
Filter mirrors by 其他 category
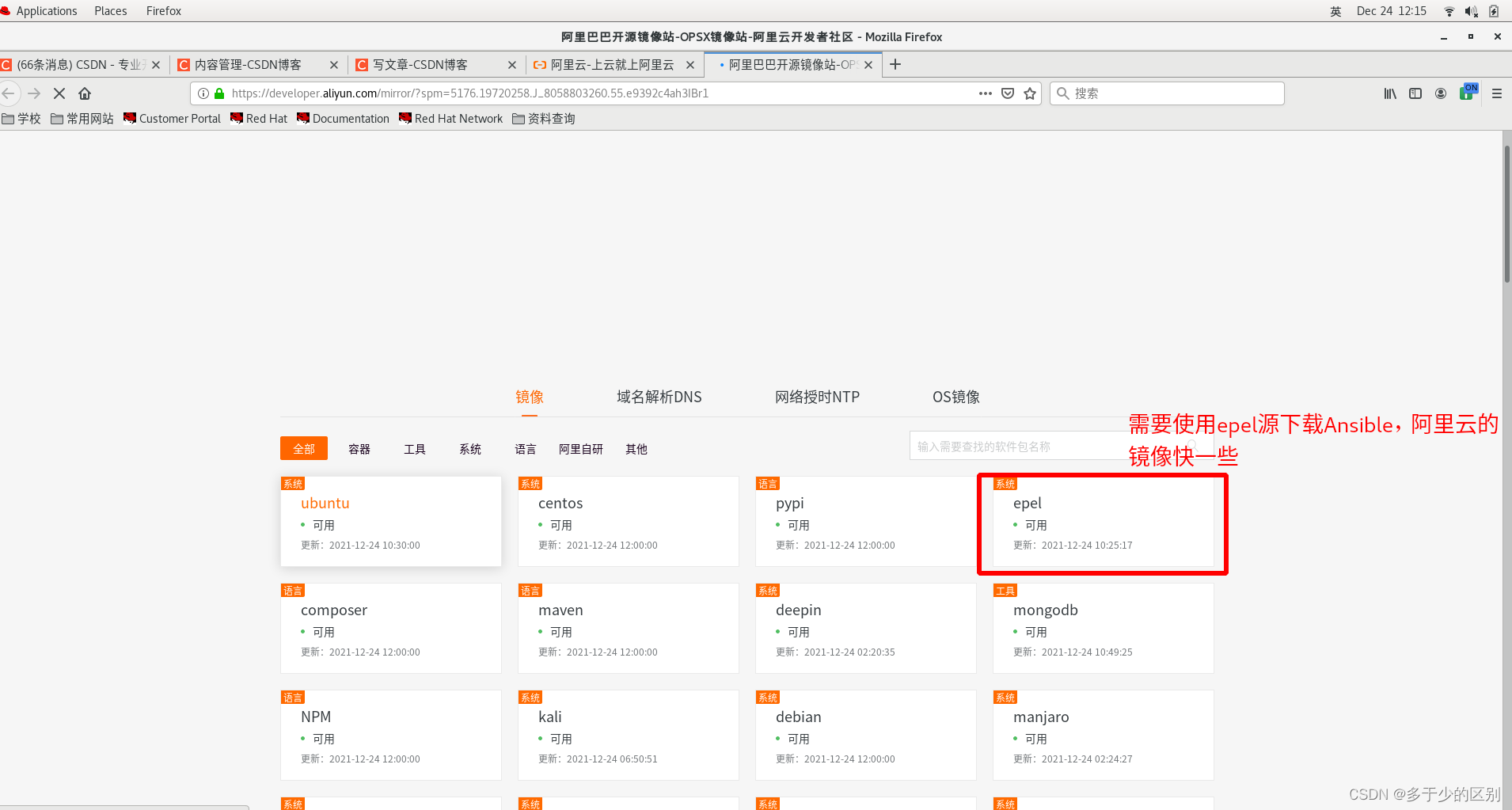tap(636, 449)
